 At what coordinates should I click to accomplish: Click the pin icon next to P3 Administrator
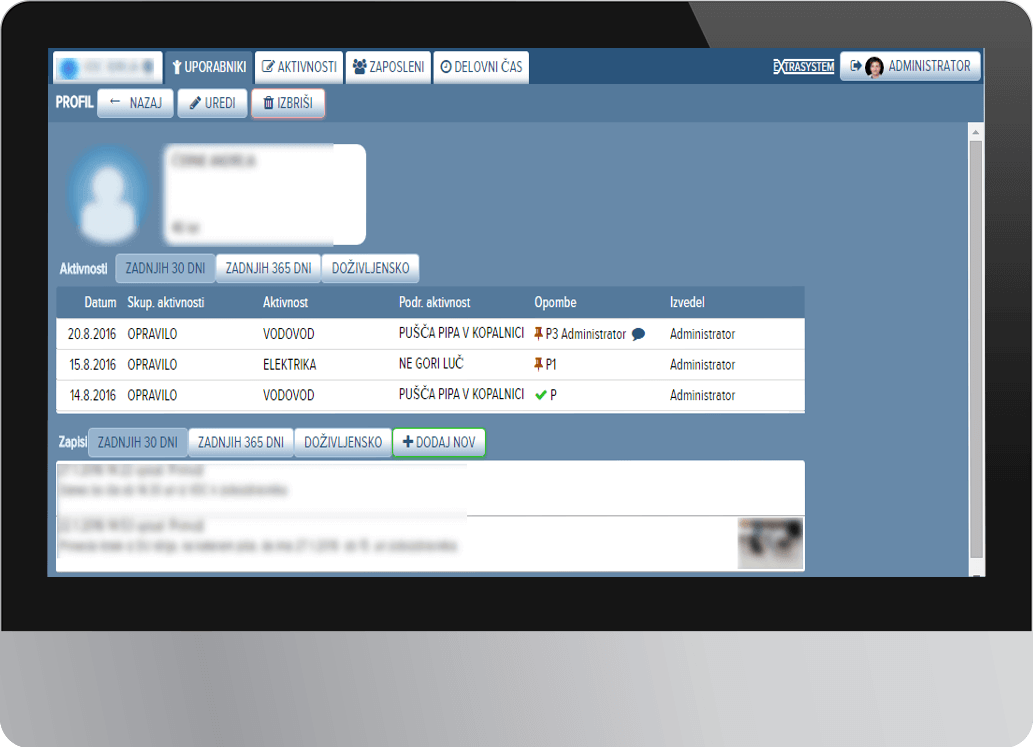click(x=540, y=334)
